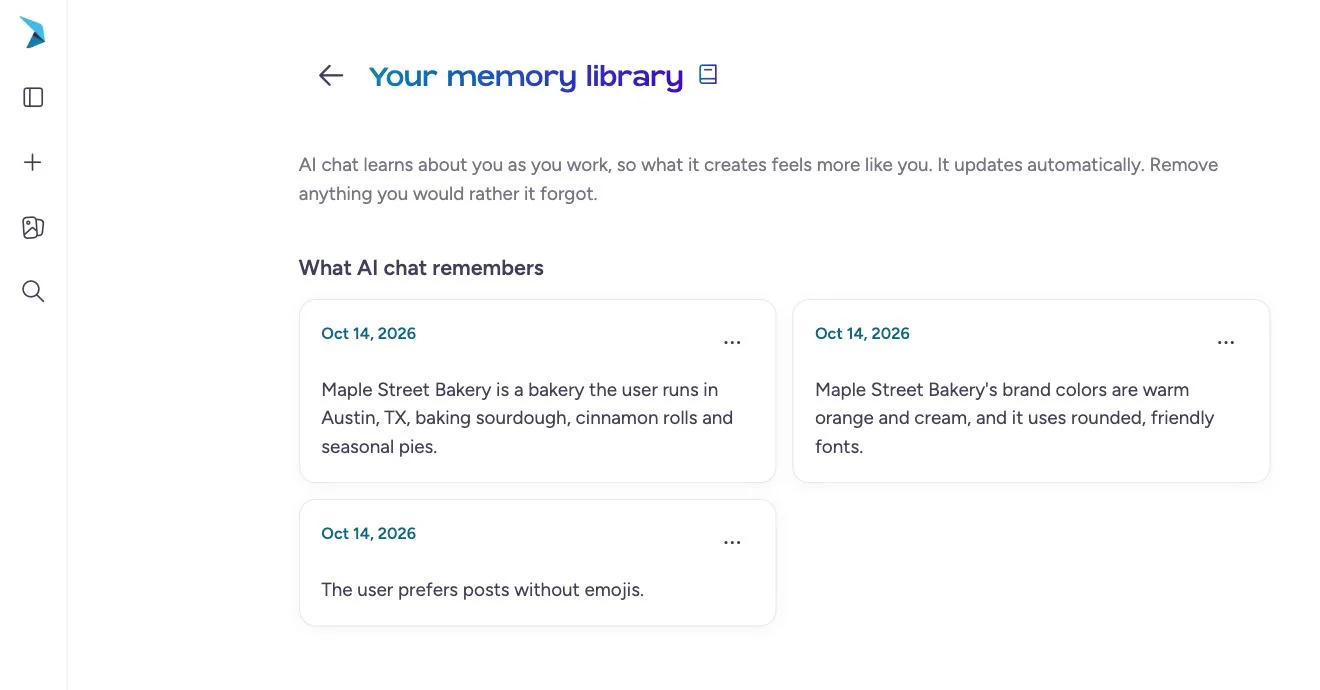1320x690 pixels.
Task: Select the Maple Street Bakery Austin memory card
Action: [538, 391]
